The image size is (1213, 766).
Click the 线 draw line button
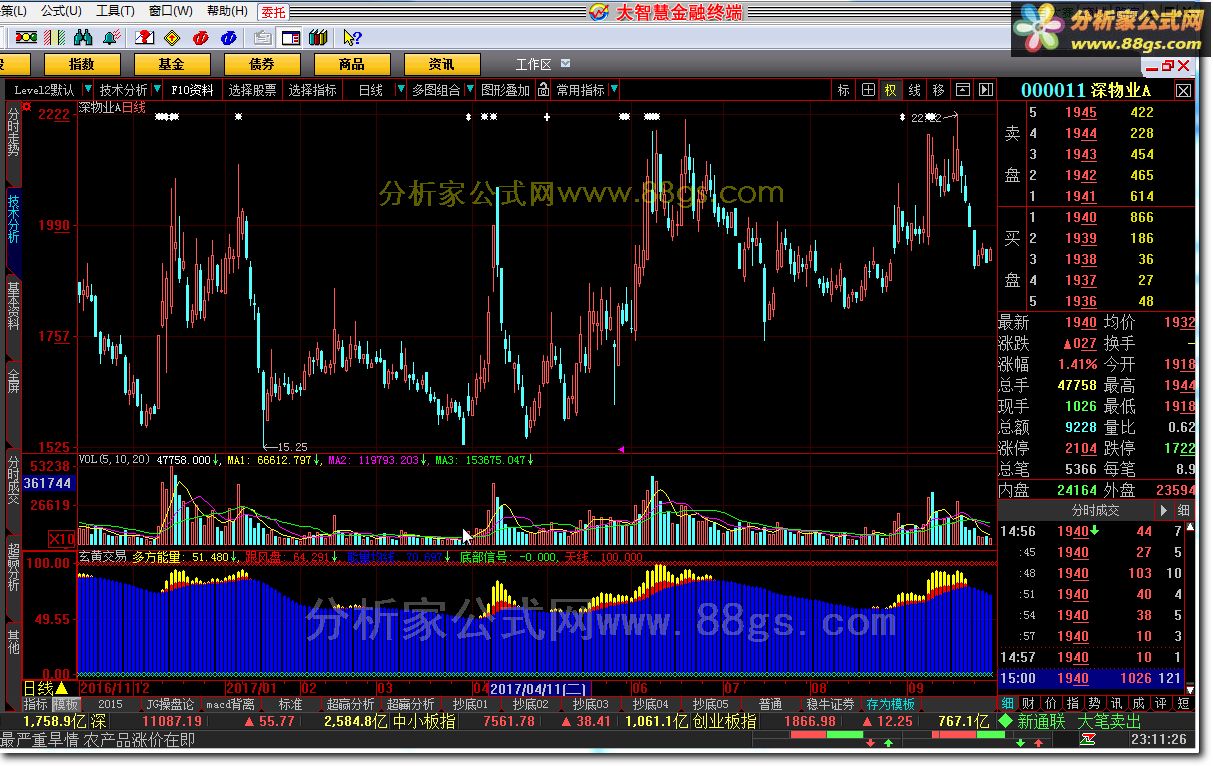[x=914, y=90]
